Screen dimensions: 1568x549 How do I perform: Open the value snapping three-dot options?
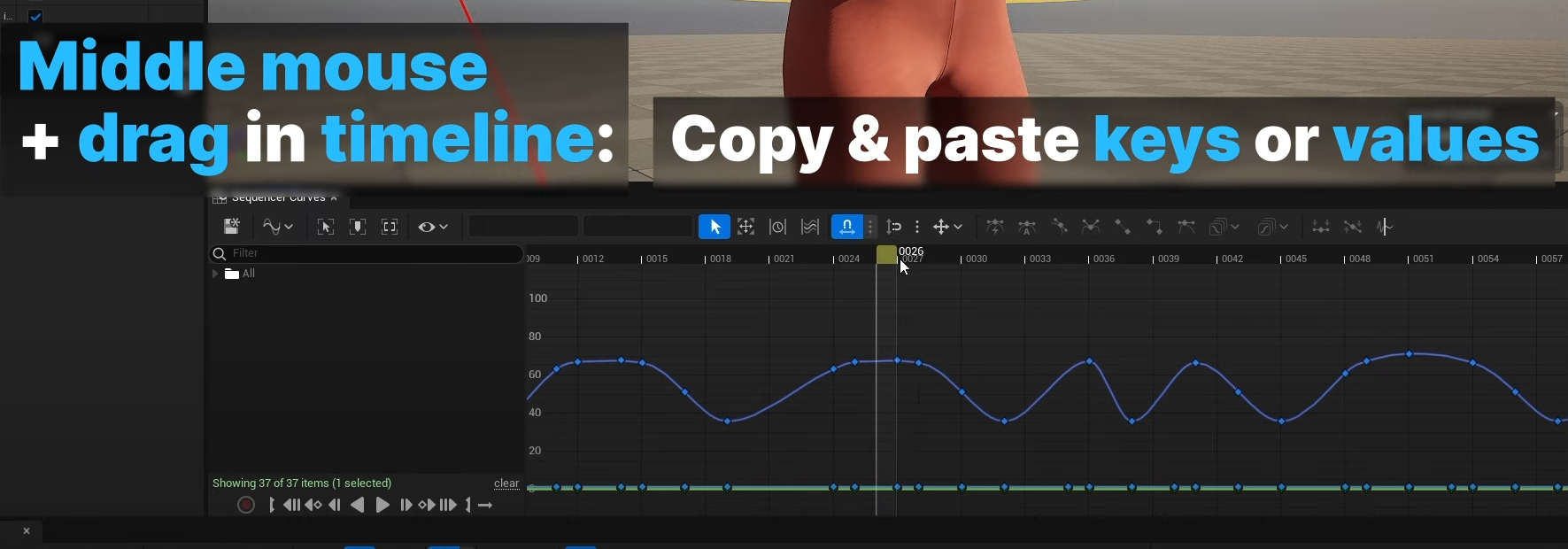point(917,227)
